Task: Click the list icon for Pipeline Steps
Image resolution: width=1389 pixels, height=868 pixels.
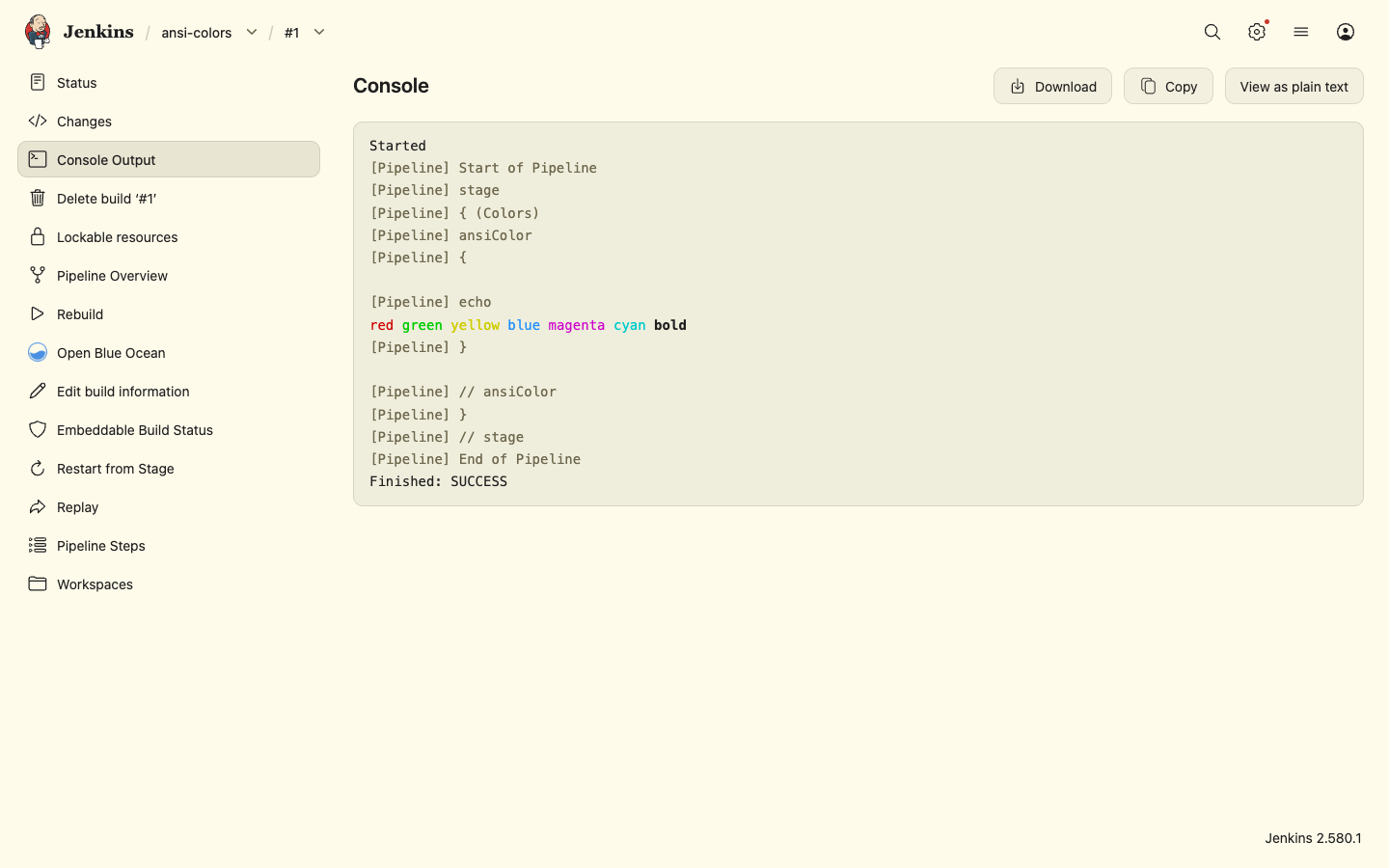Action: (38, 545)
